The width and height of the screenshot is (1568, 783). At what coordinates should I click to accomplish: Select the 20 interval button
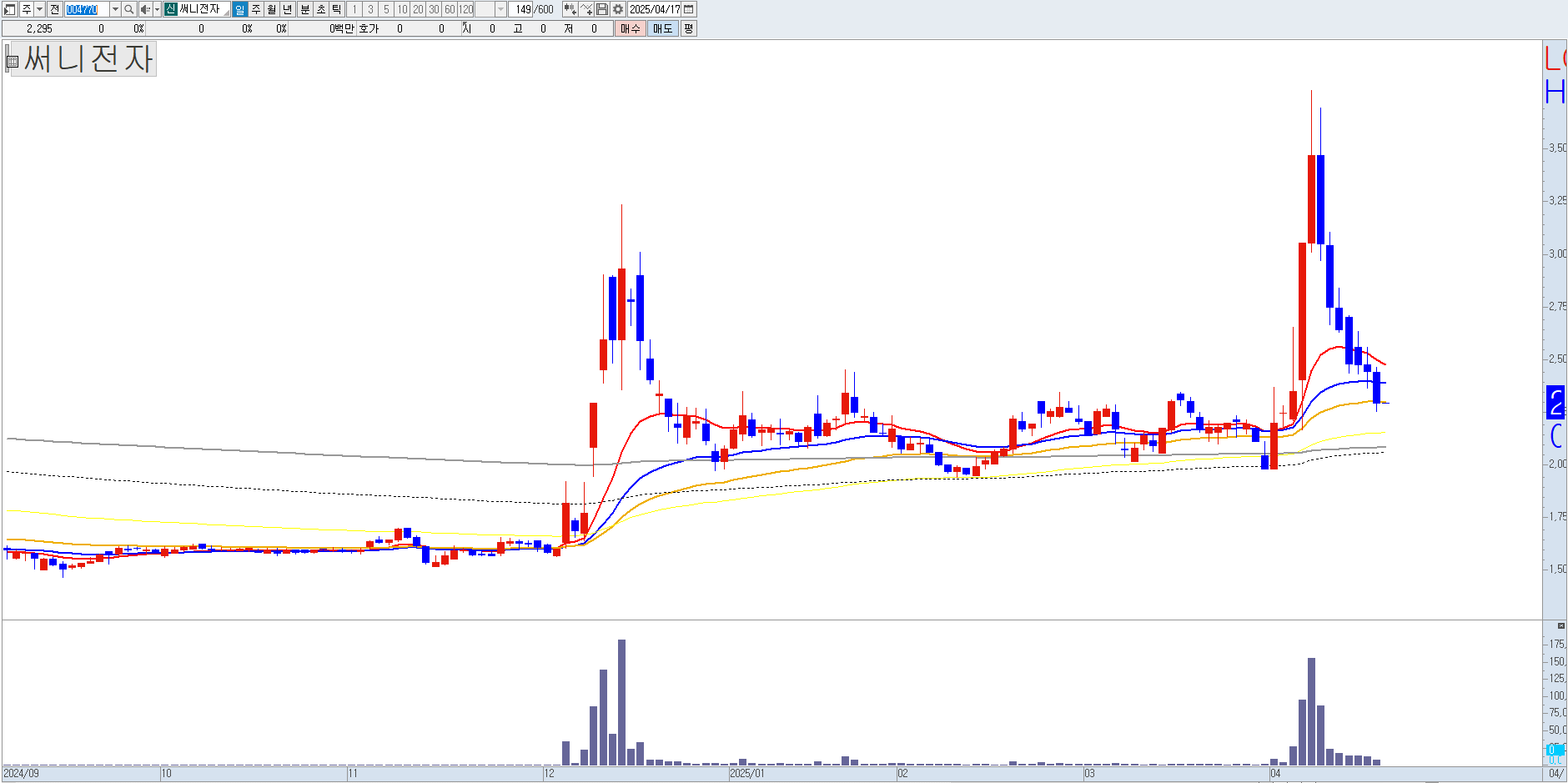click(418, 9)
